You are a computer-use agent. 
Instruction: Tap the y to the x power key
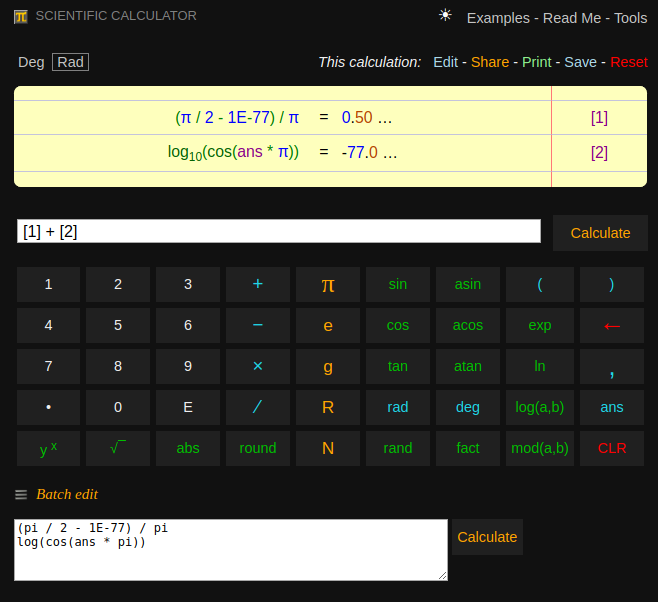pos(48,448)
